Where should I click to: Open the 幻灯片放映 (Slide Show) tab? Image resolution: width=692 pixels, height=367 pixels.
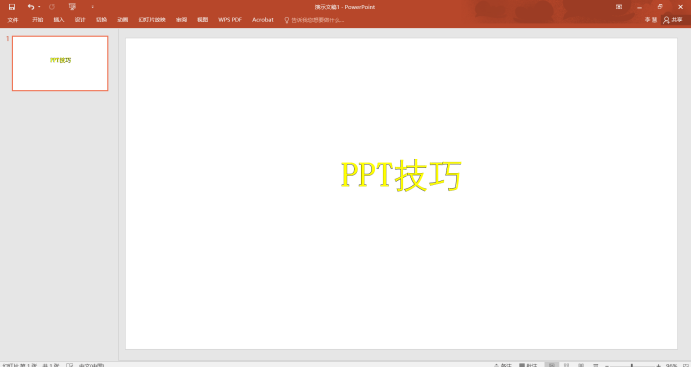pos(152,20)
